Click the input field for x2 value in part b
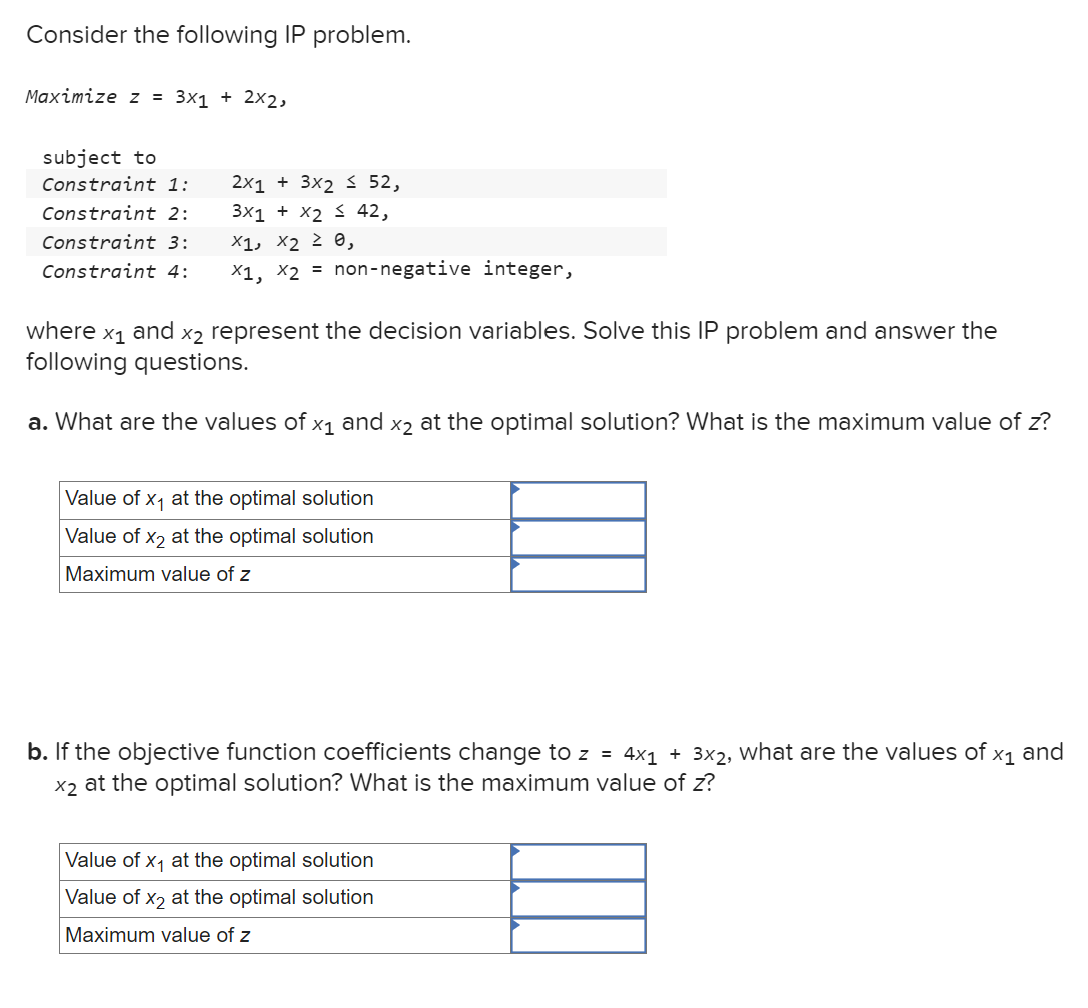 (x=580, y=898)
